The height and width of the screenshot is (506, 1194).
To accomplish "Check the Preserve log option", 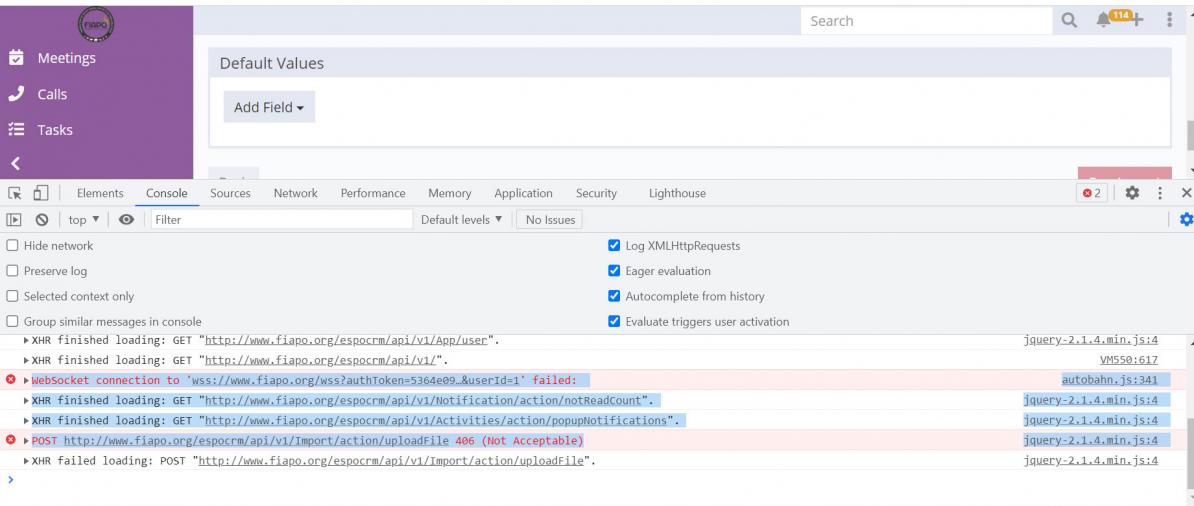I will point(12,271).
